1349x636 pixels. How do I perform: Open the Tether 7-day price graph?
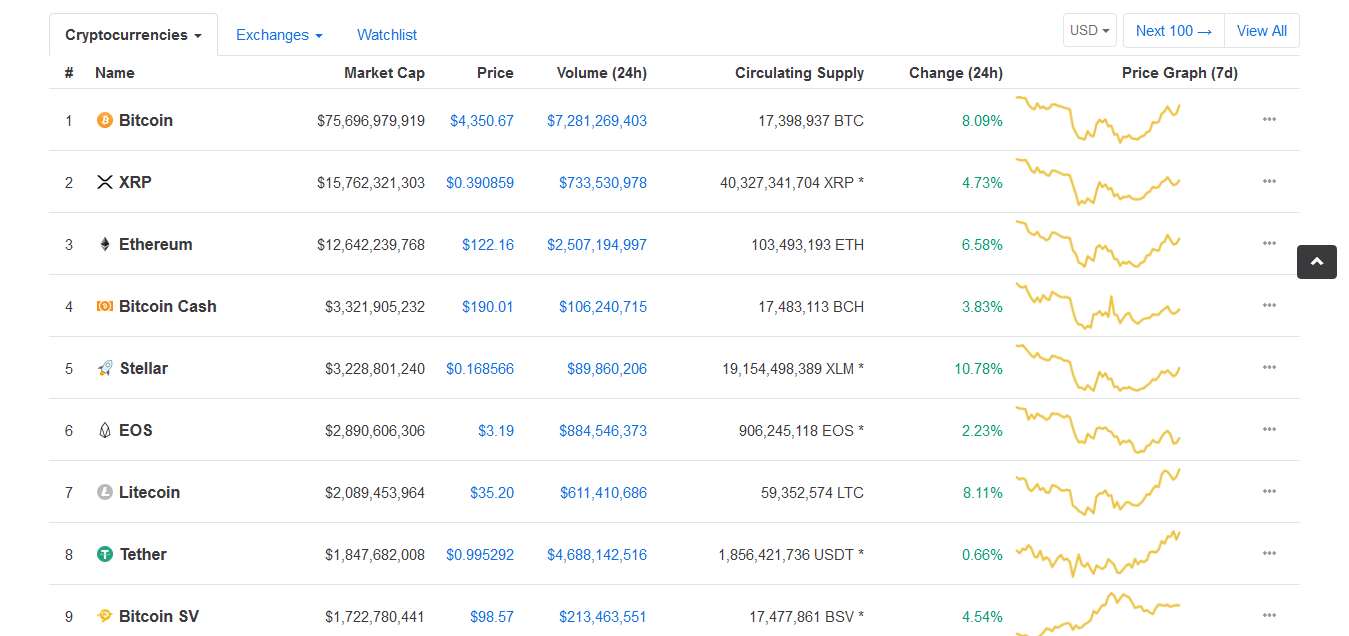tap(1098, 554)
